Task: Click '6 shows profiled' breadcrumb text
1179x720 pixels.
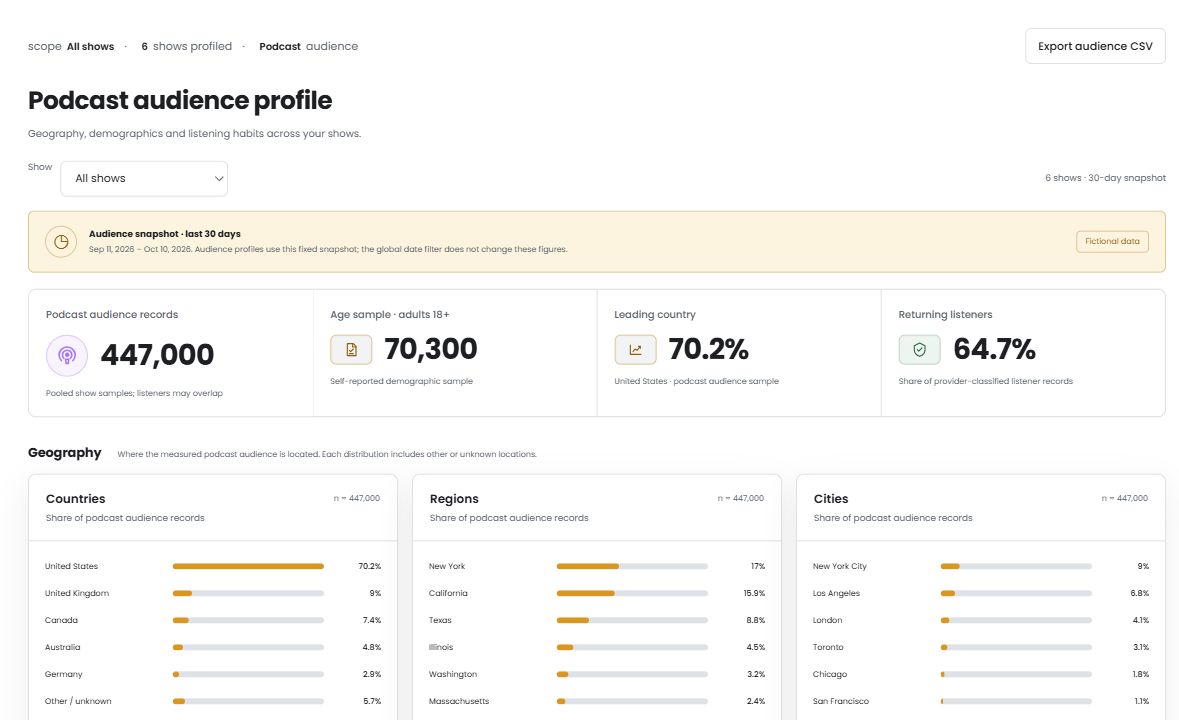Action: [x=186, y=47]
